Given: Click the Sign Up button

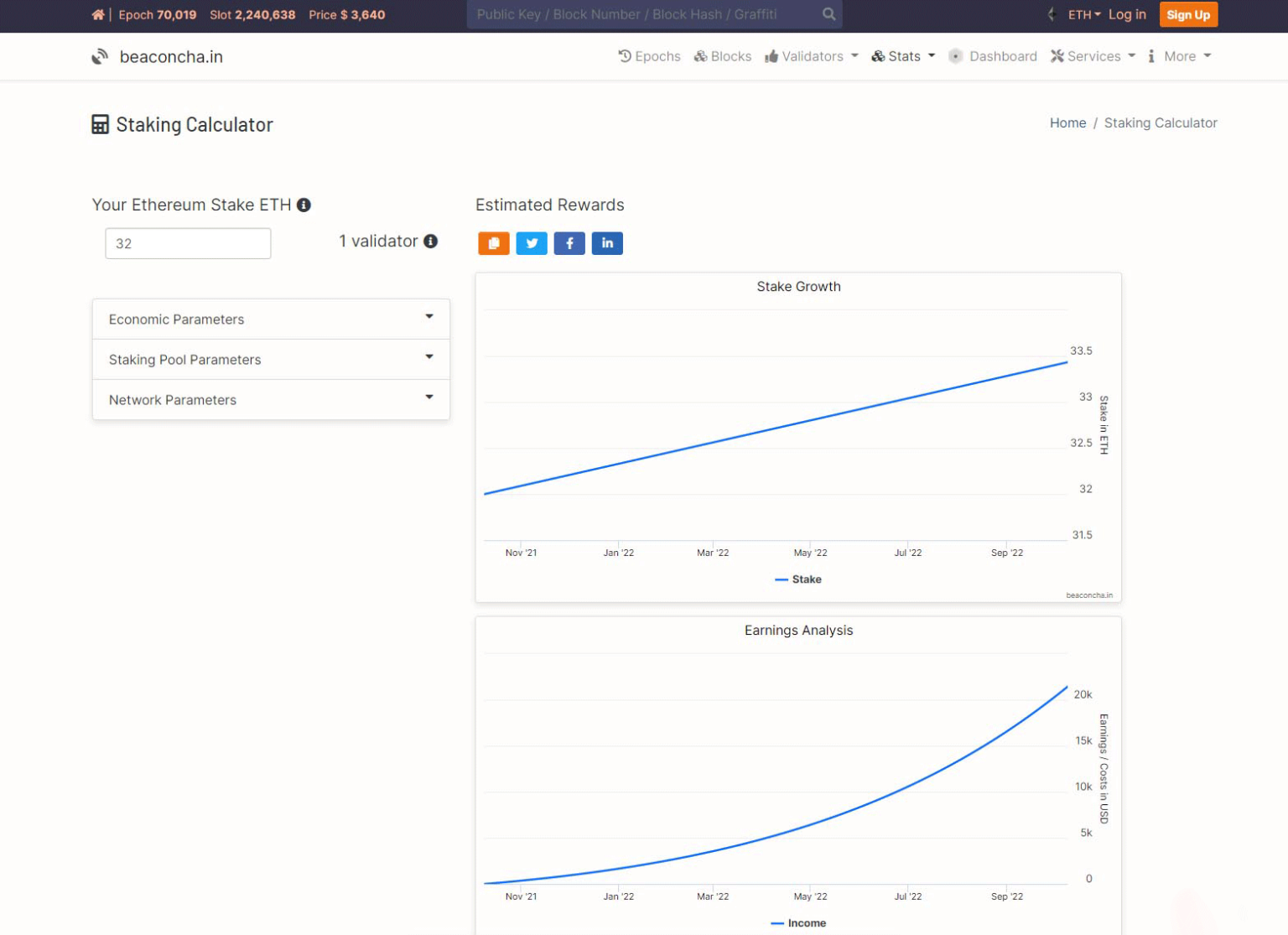Looking at the screenshot, I should [x=1188, y=14].
